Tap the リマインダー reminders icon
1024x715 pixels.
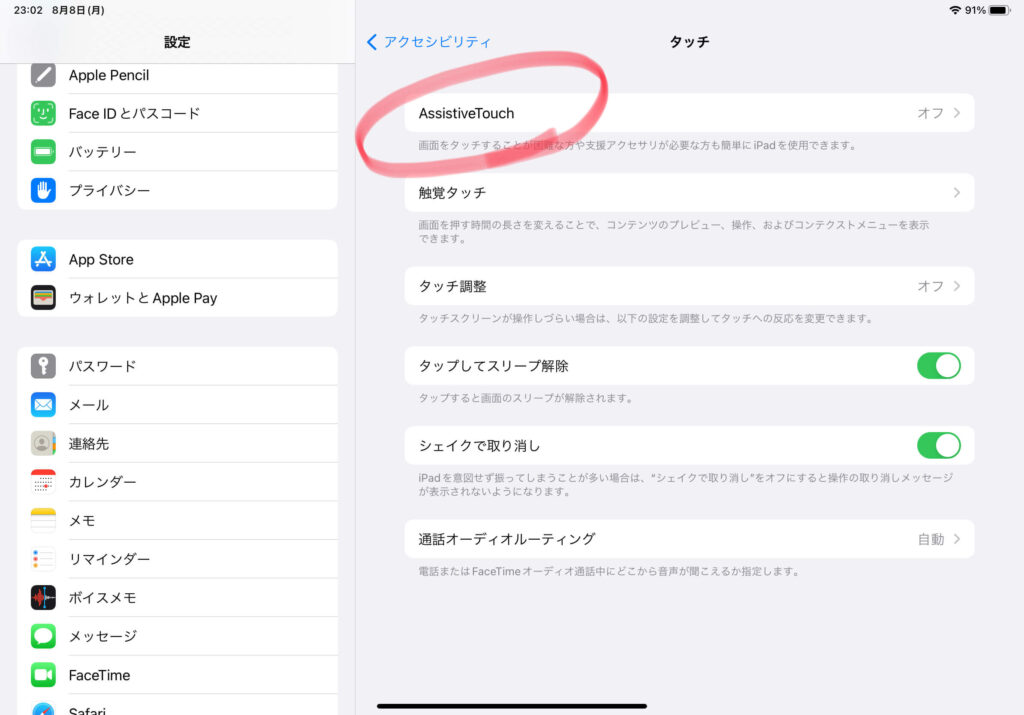(43, 559)
